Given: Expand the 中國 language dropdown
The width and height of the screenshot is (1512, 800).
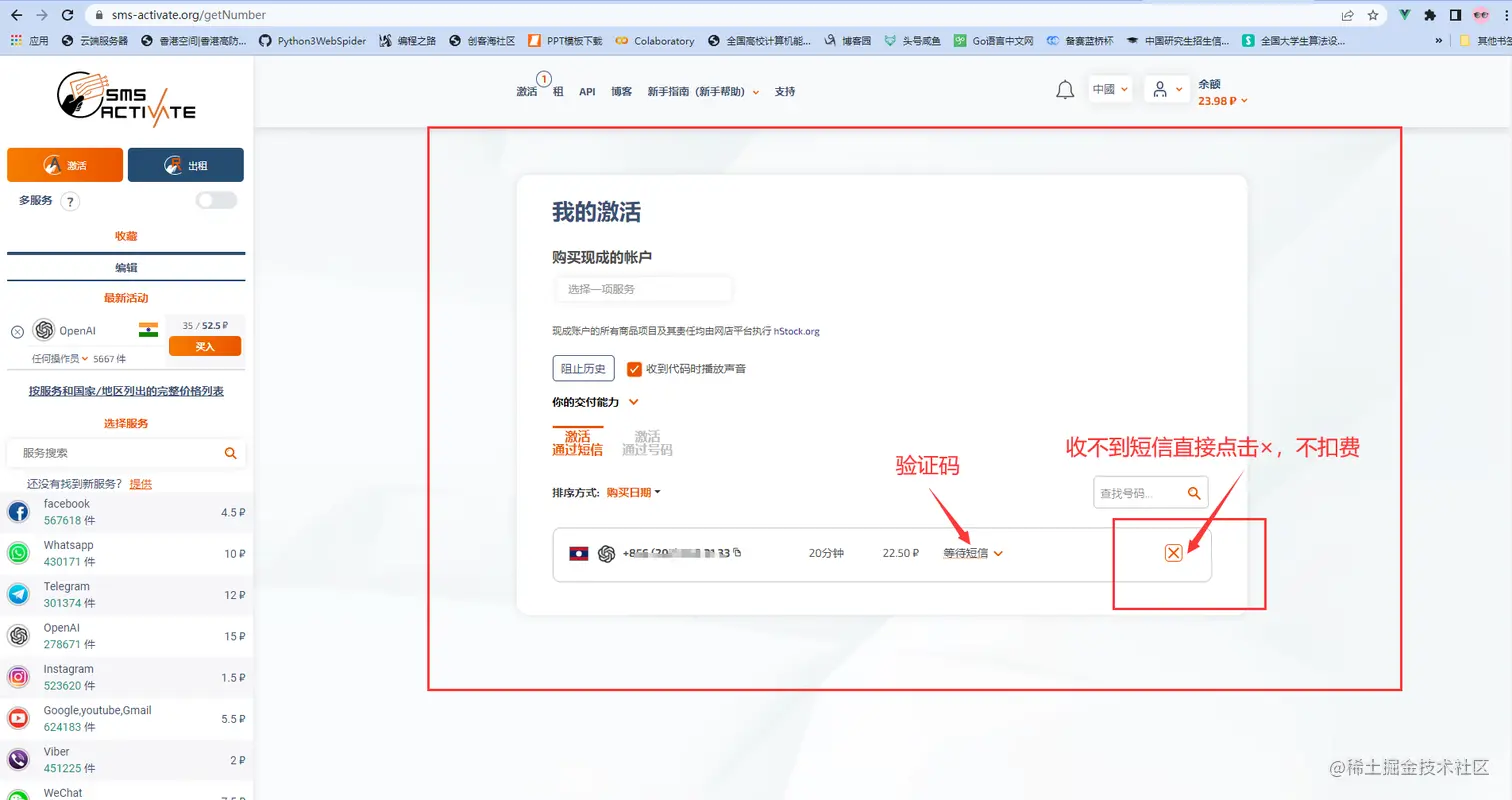Looking at the screenshot, I should [x=1110, y=89].
